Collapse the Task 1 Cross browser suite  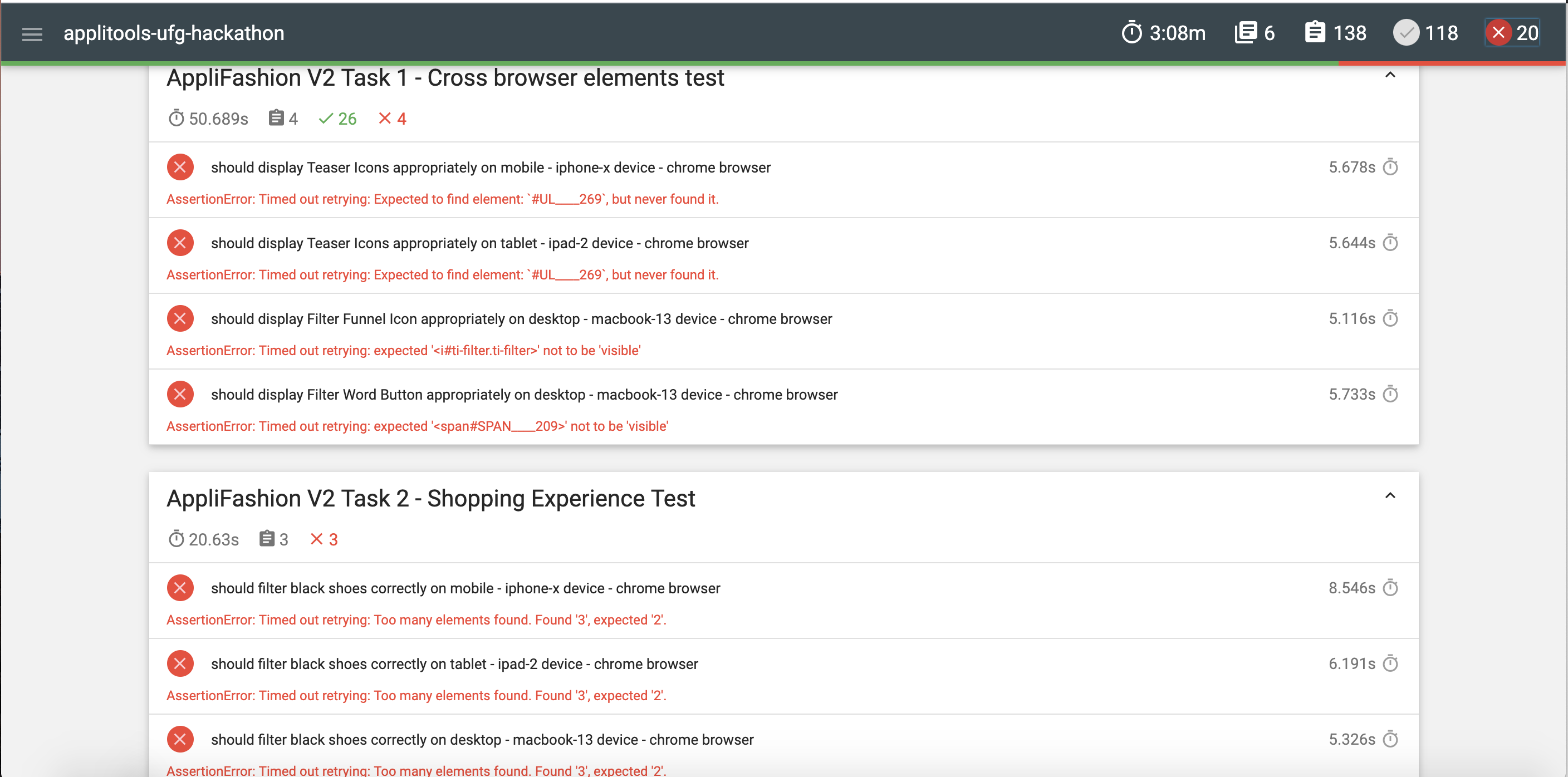[x=1390, y=76]
